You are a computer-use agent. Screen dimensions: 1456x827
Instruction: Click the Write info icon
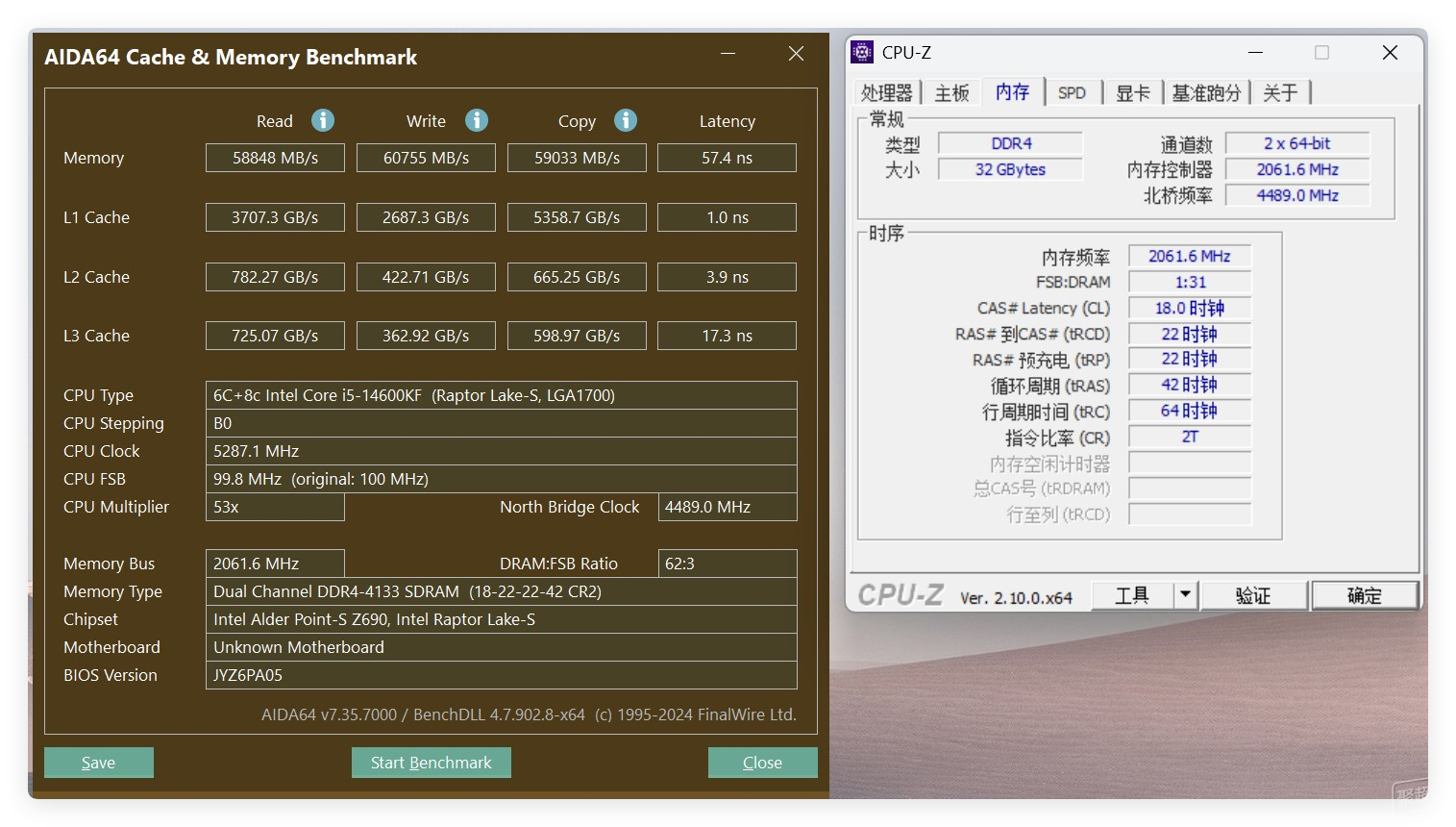coord(477,120)
